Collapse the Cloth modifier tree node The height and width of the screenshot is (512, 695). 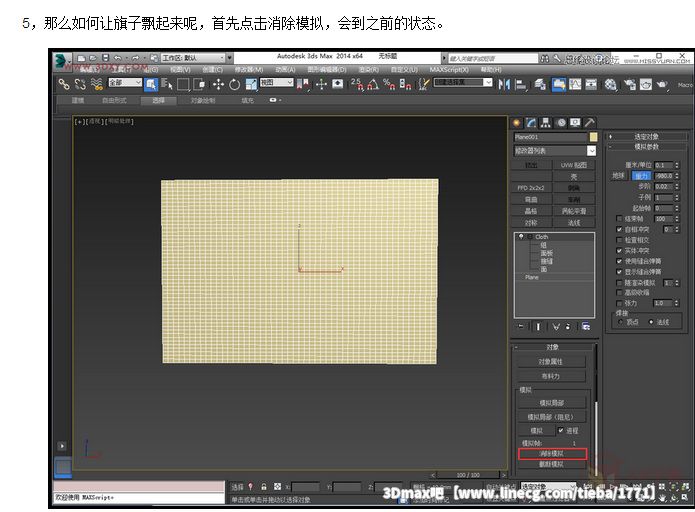point(529,237)
